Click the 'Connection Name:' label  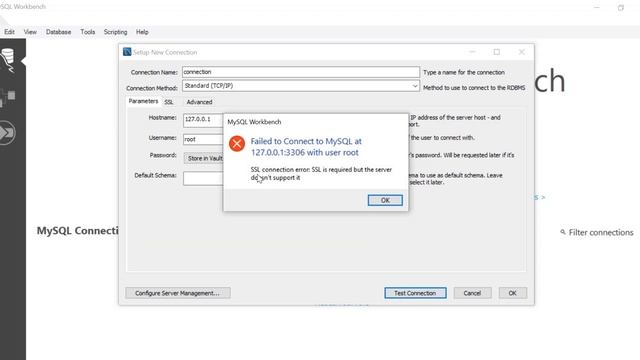154,72
